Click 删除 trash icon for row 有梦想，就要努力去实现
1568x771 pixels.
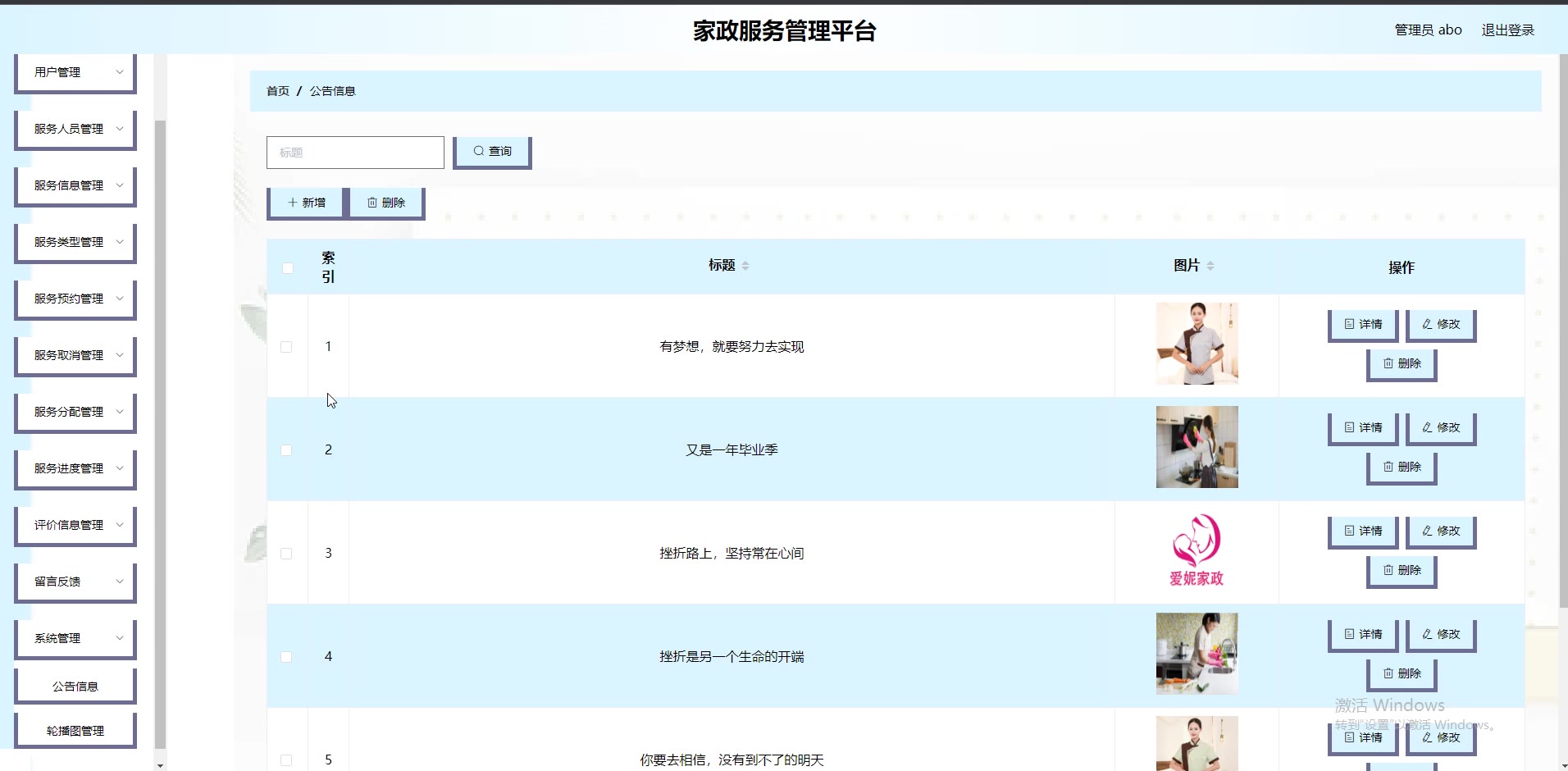1388,363
